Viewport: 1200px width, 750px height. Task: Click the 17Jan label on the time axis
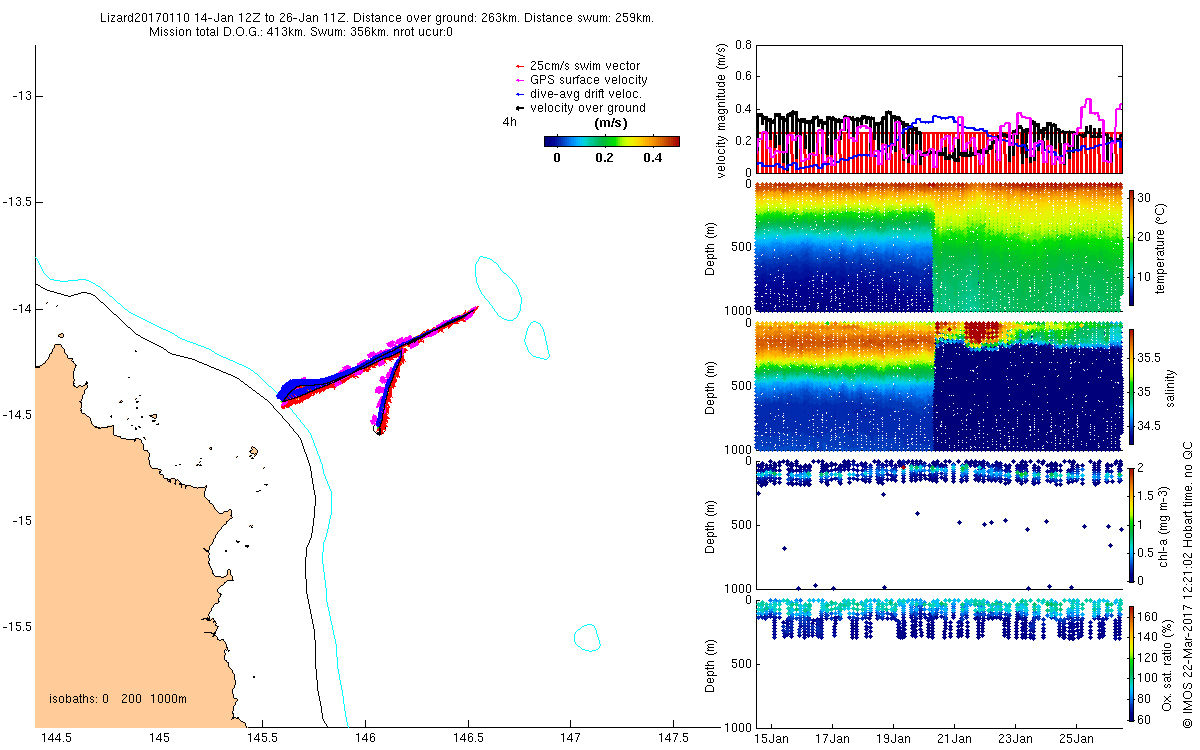point(832,739)
